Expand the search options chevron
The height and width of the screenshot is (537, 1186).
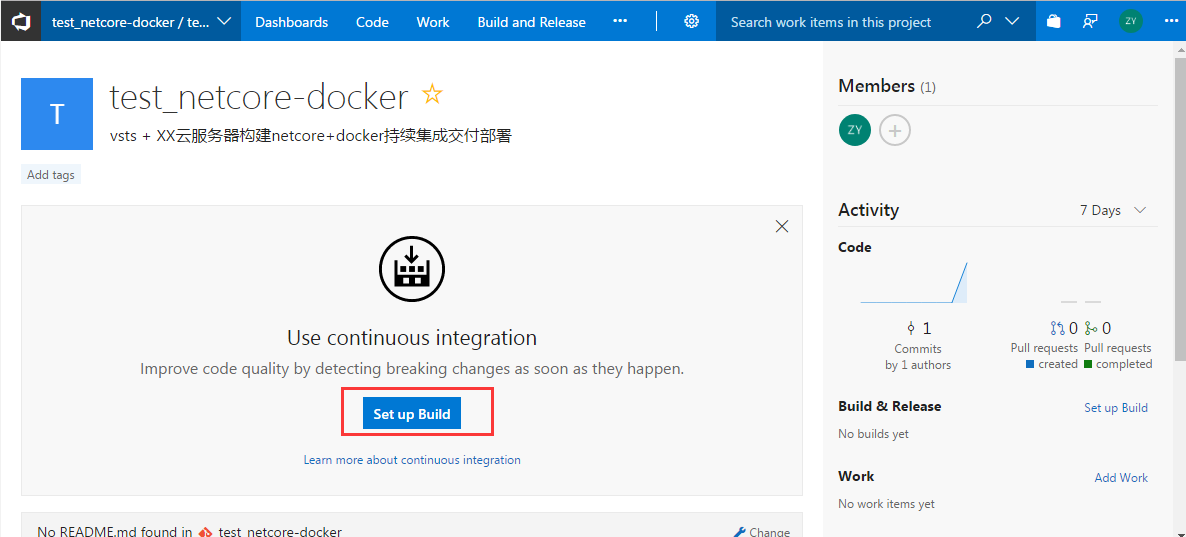[1012, 21]
